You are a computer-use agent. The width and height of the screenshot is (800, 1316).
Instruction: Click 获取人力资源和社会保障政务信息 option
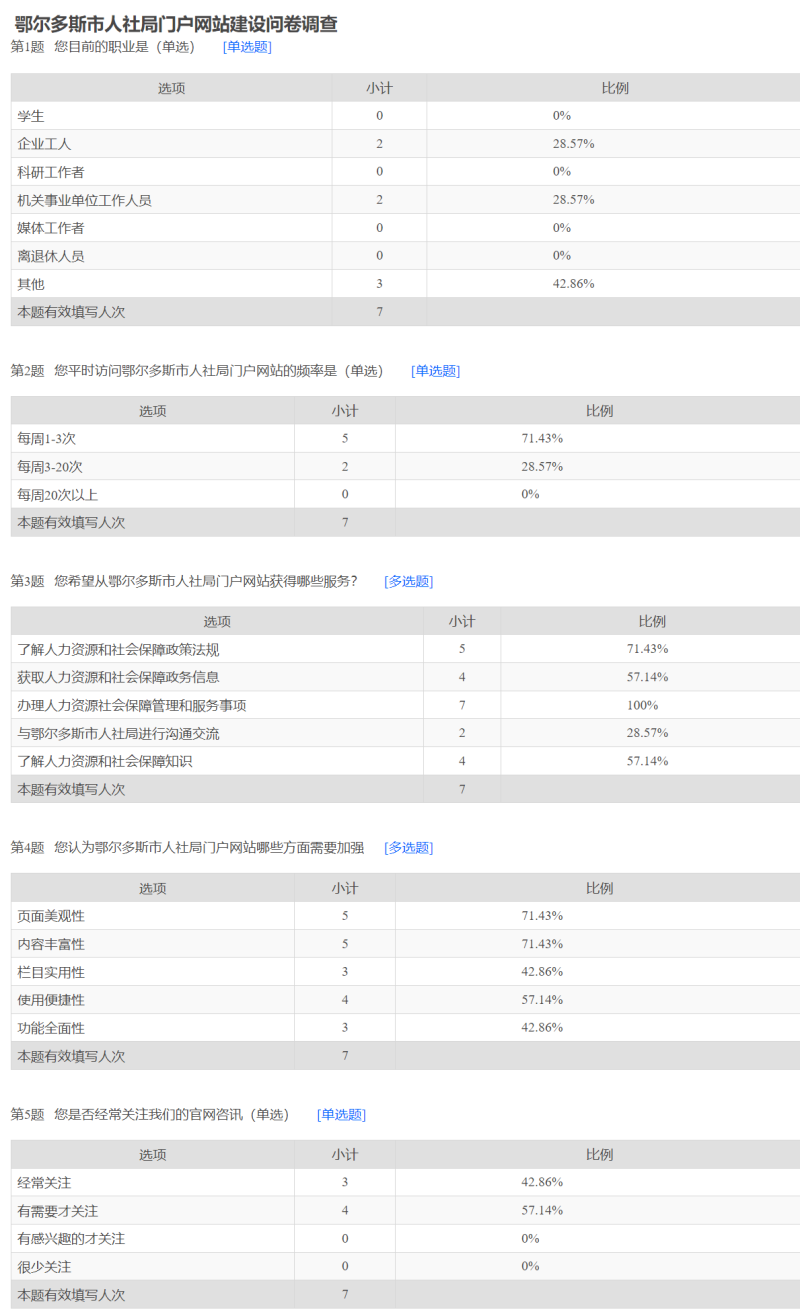[x=118, y=677]
